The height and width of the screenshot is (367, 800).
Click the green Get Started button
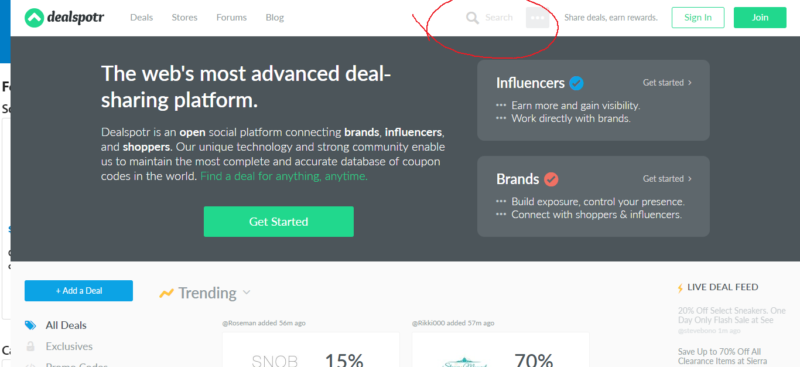(x=279, y=222)
